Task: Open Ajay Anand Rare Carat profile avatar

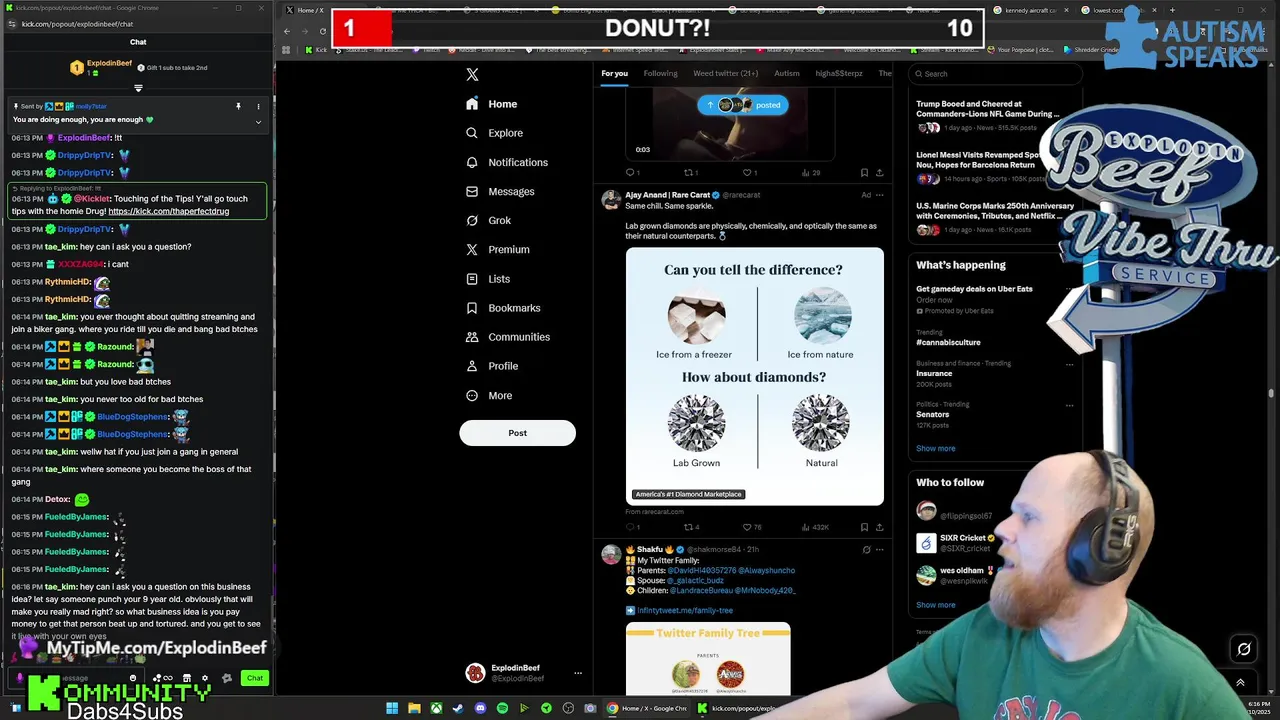Action: pos(610,199)
